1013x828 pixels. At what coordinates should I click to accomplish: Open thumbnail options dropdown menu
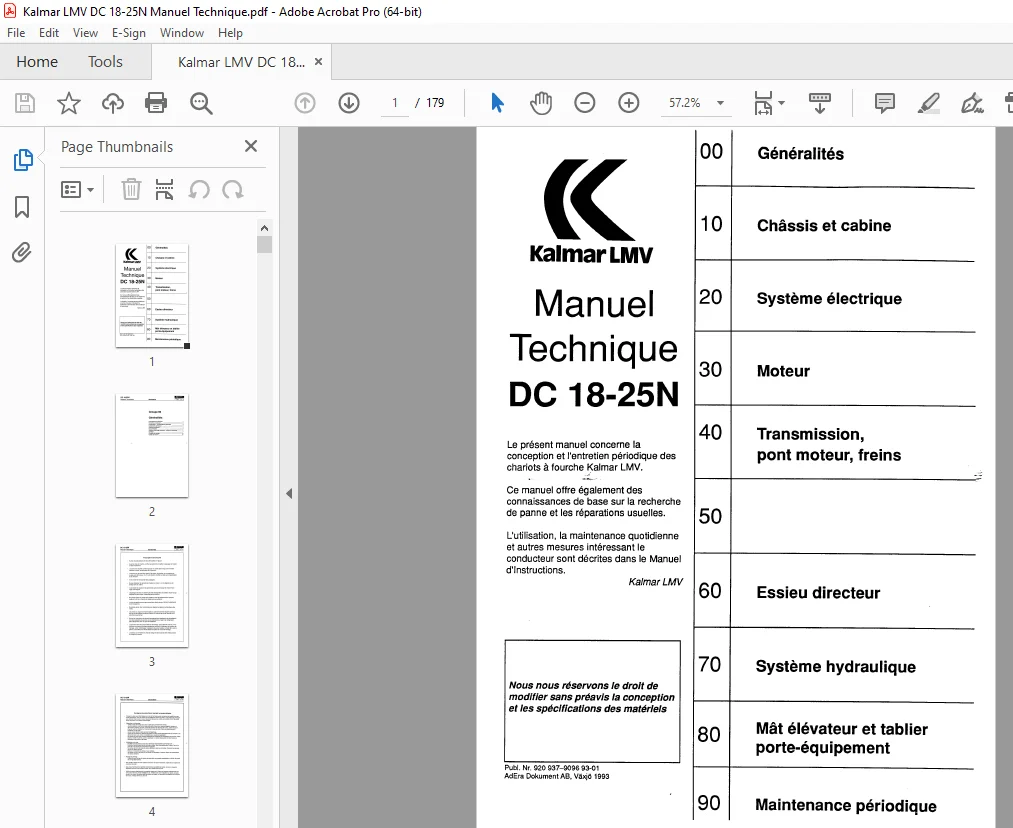77,189
